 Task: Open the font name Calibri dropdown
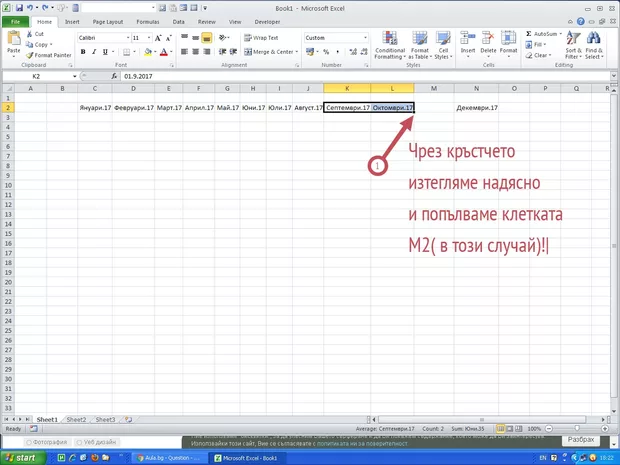point(124,37)
